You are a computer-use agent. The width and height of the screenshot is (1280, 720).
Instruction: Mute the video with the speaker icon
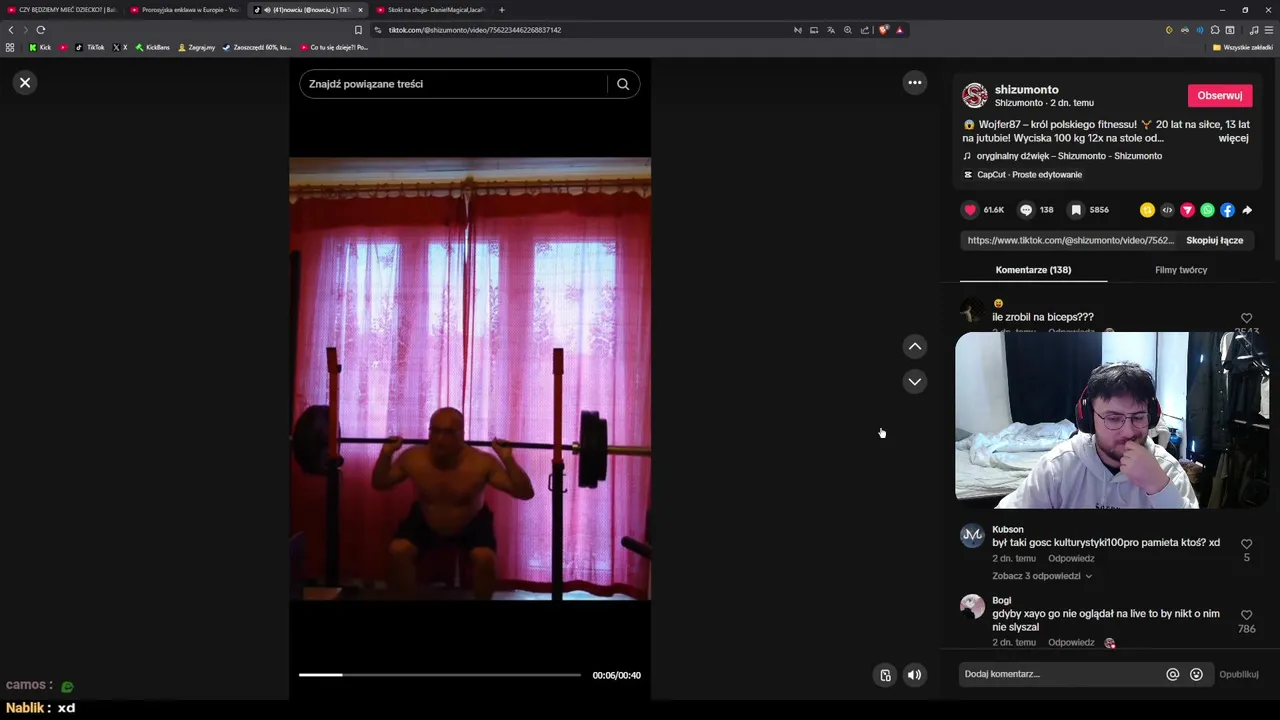(914, 675)
